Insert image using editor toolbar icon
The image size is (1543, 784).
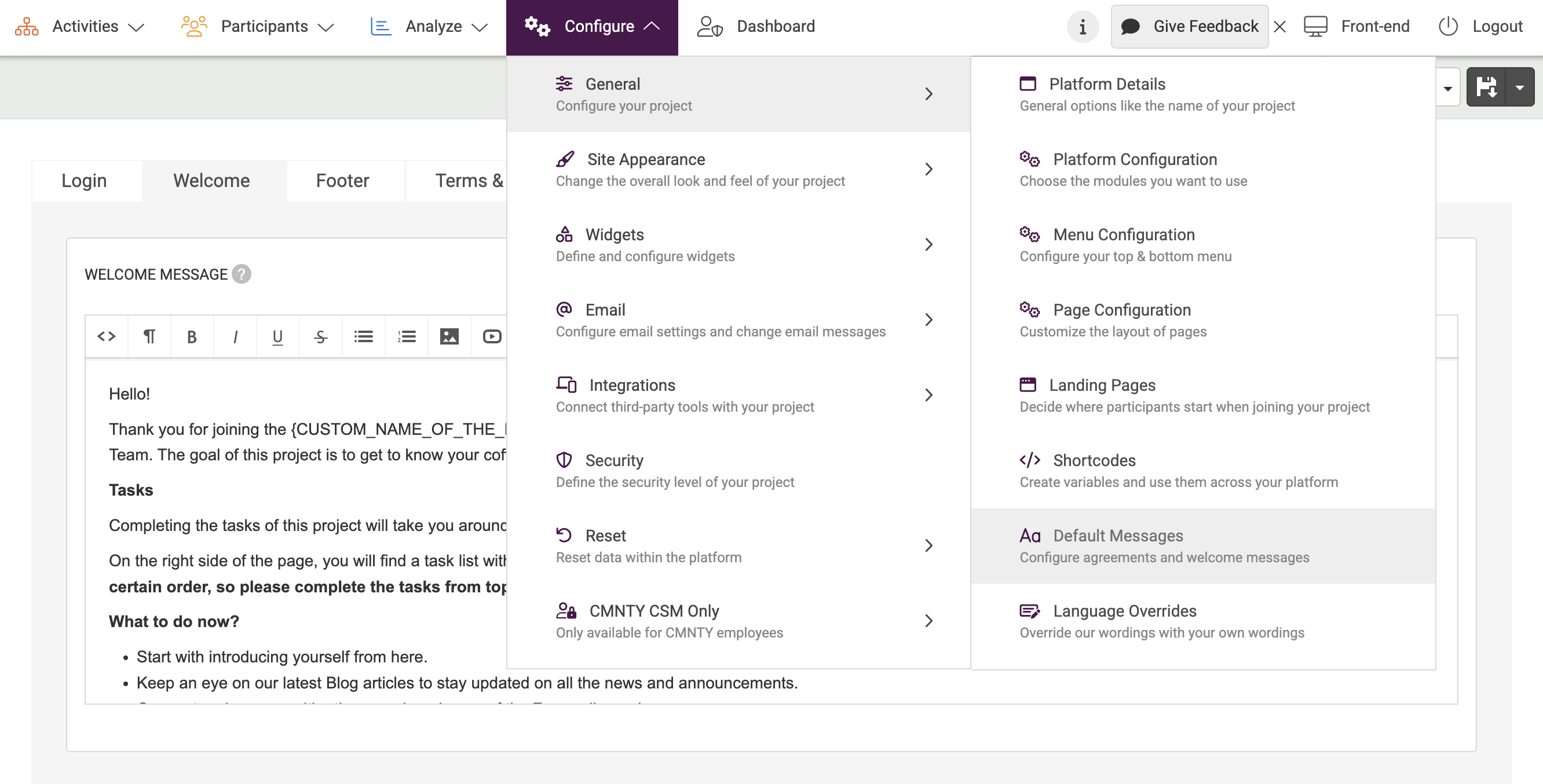449,336
